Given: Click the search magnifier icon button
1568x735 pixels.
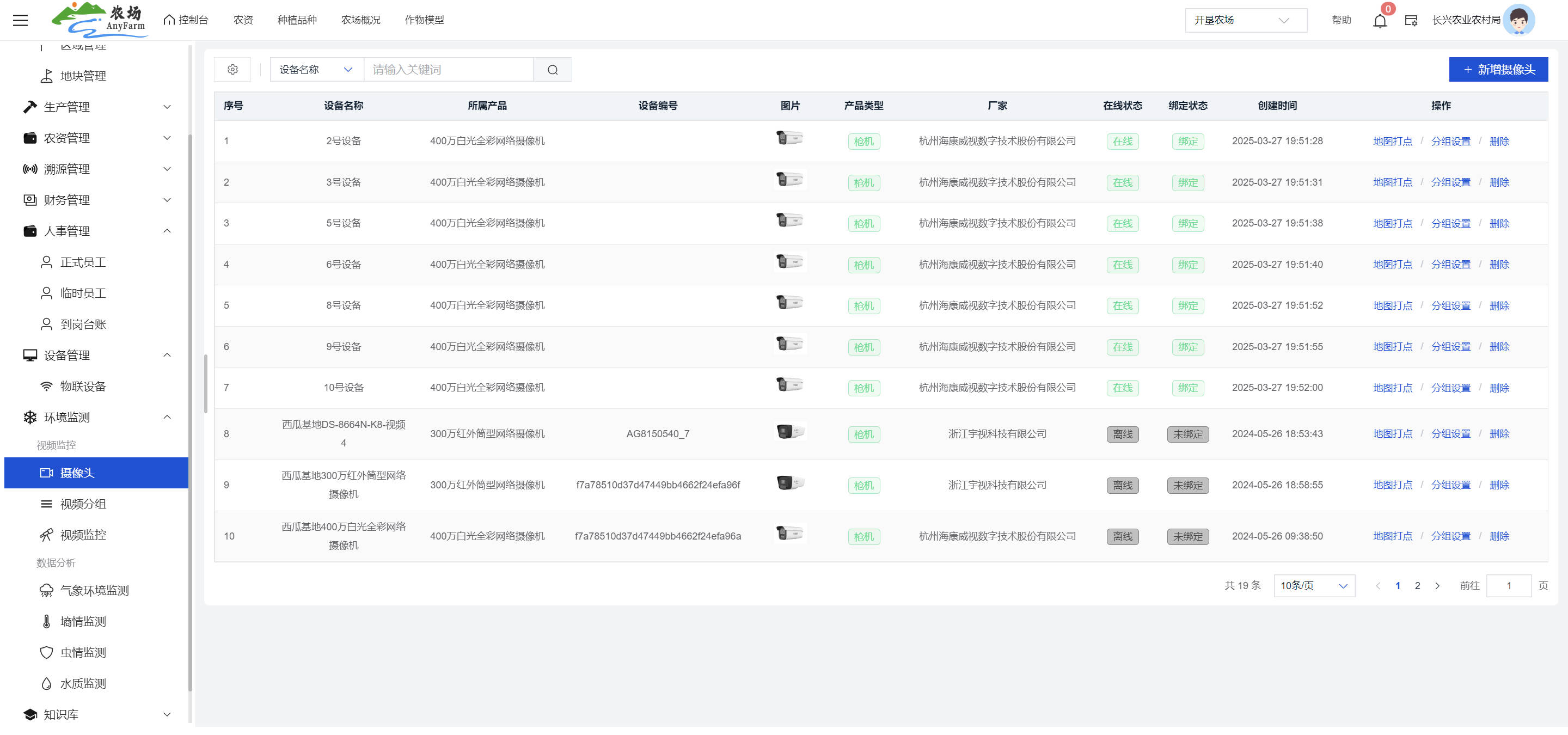Looking at the screenshot, I should pyautogui.click(x=552, y=69).
